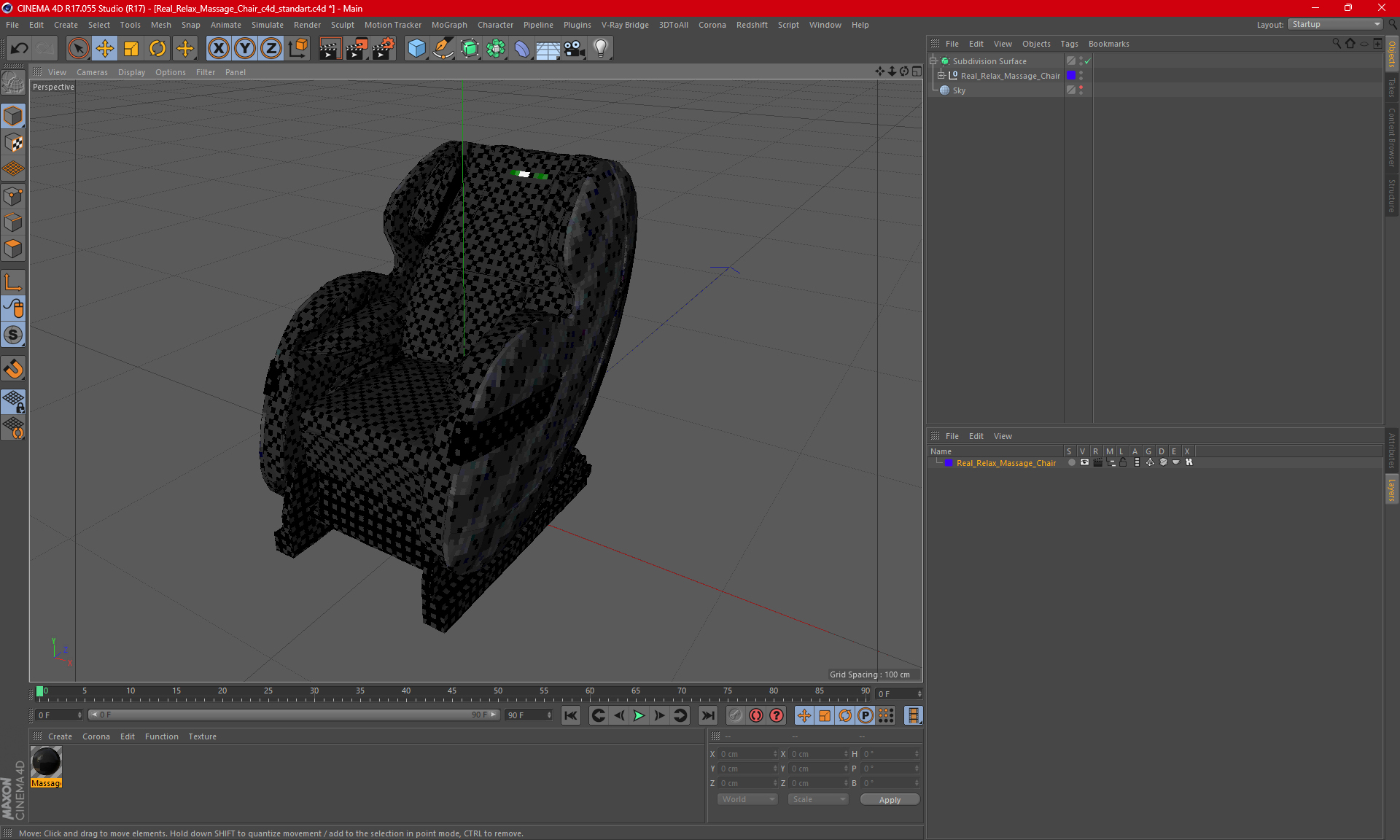1400x840 pixels.
Task: Toggle layer visibility in view column
Action: click(x=1084, y=462)
